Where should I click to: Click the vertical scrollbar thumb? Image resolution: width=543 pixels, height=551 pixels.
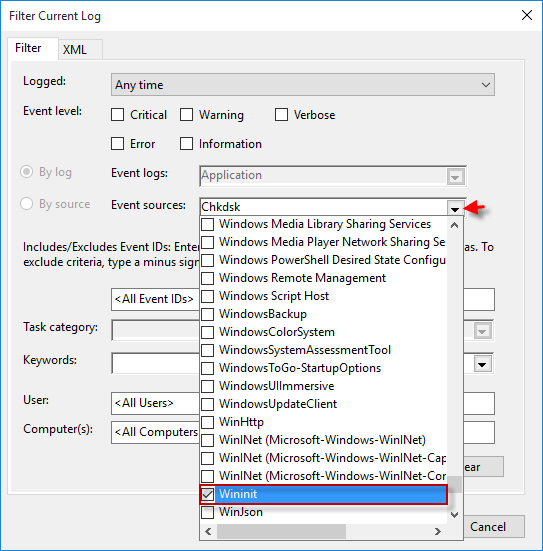pos(455,485)
